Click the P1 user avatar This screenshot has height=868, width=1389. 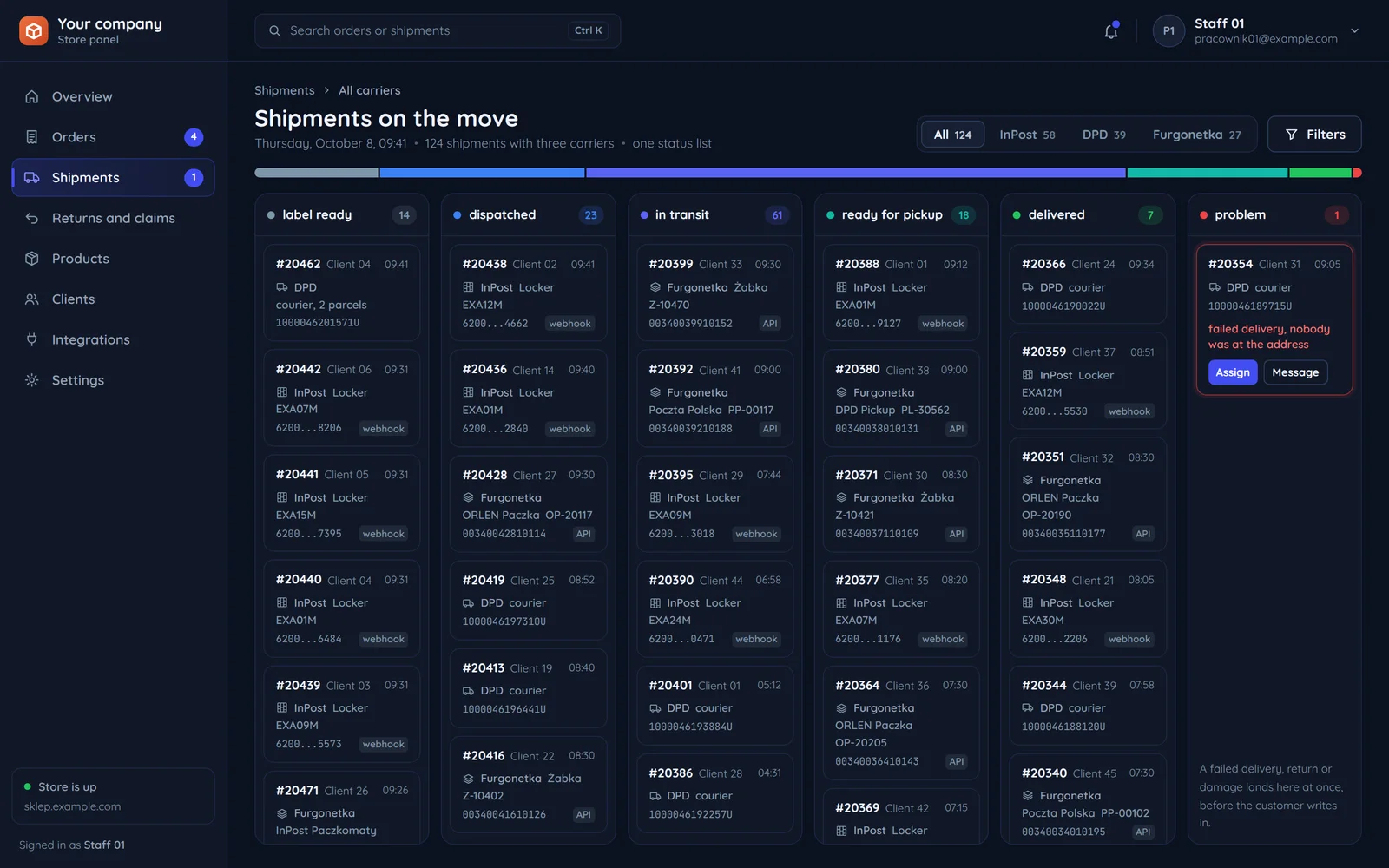(1168, 31)
